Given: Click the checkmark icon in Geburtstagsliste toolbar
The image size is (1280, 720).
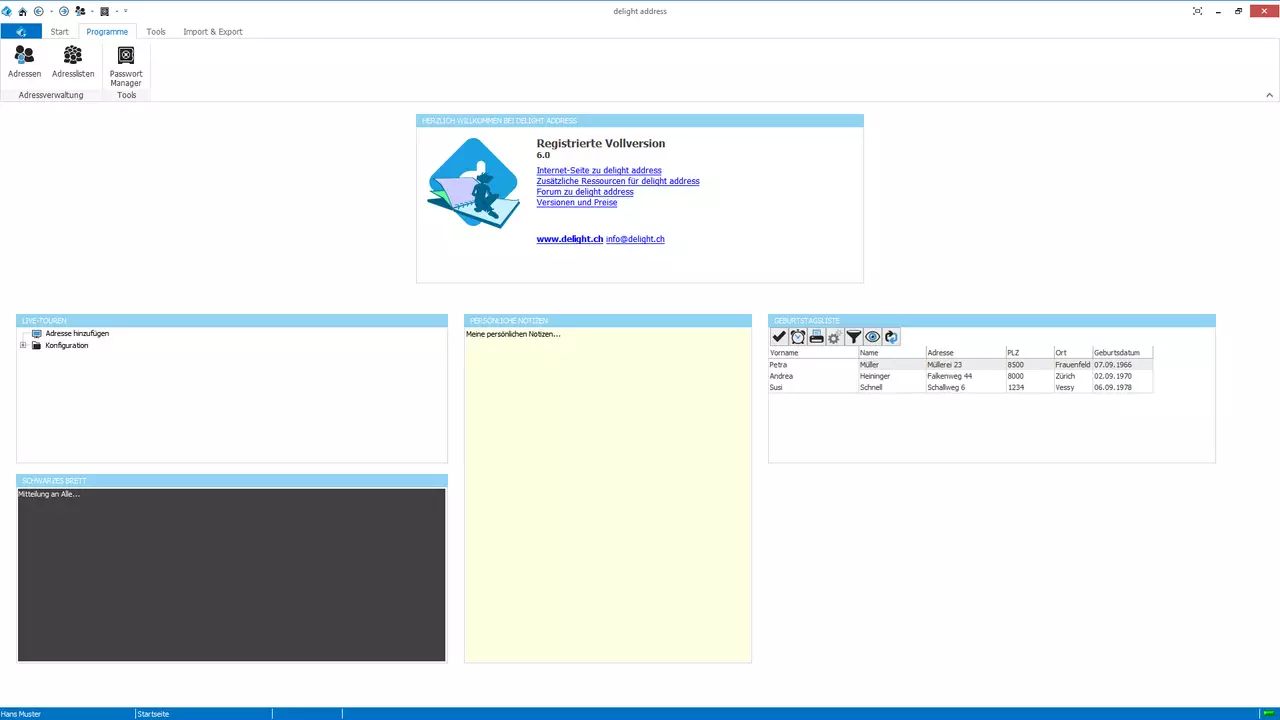Looking at the screenshot, I should (x=779, y=337).
